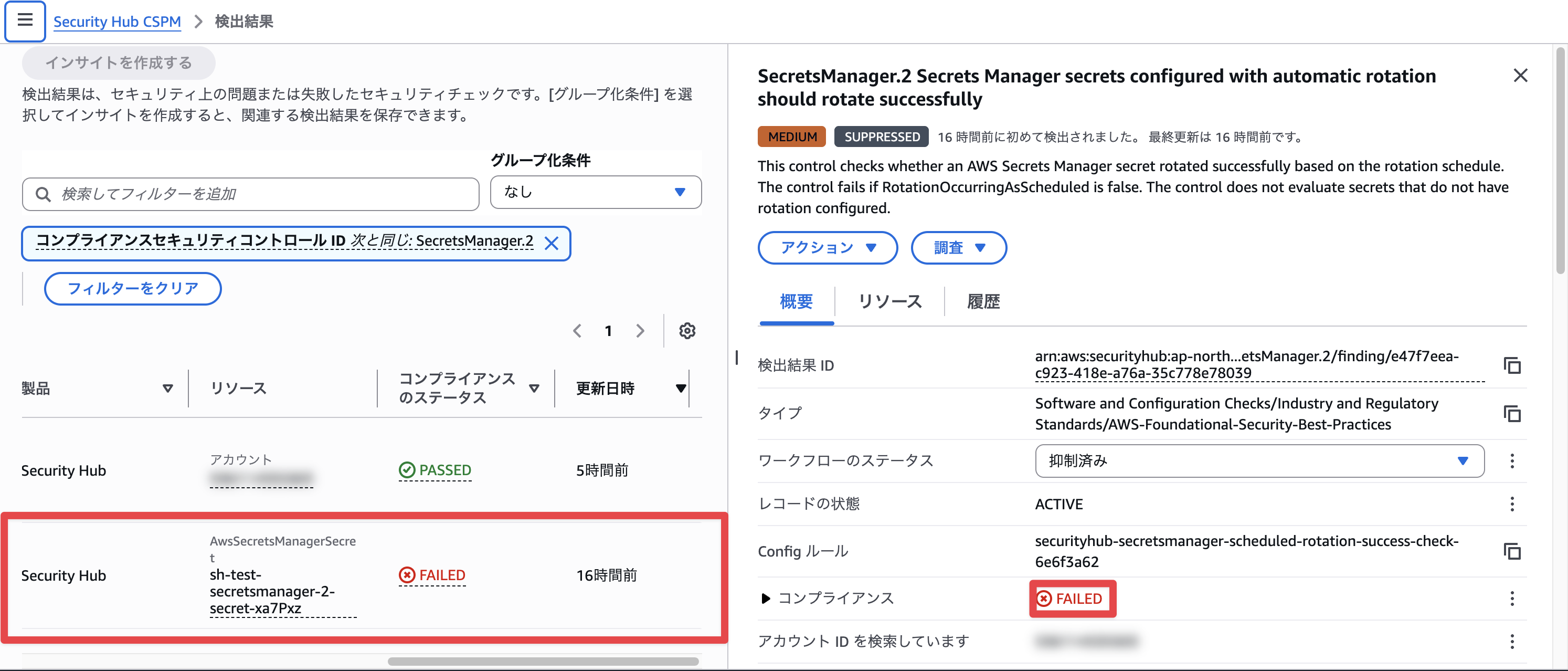
Task: Sort by 更新日時 column arrow
Action: (681, 389)
